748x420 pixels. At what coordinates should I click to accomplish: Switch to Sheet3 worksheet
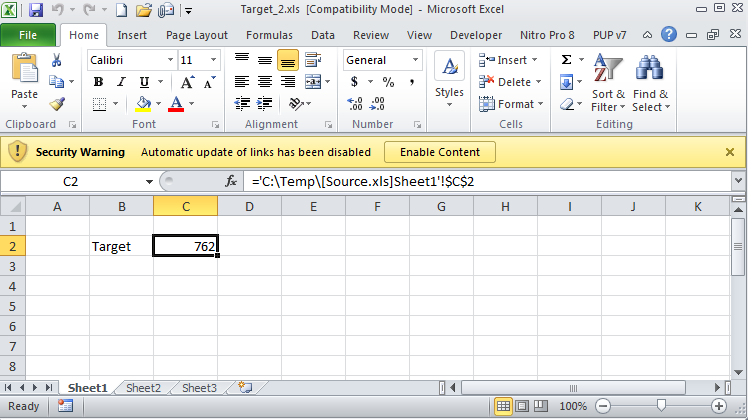click(199, 388)
